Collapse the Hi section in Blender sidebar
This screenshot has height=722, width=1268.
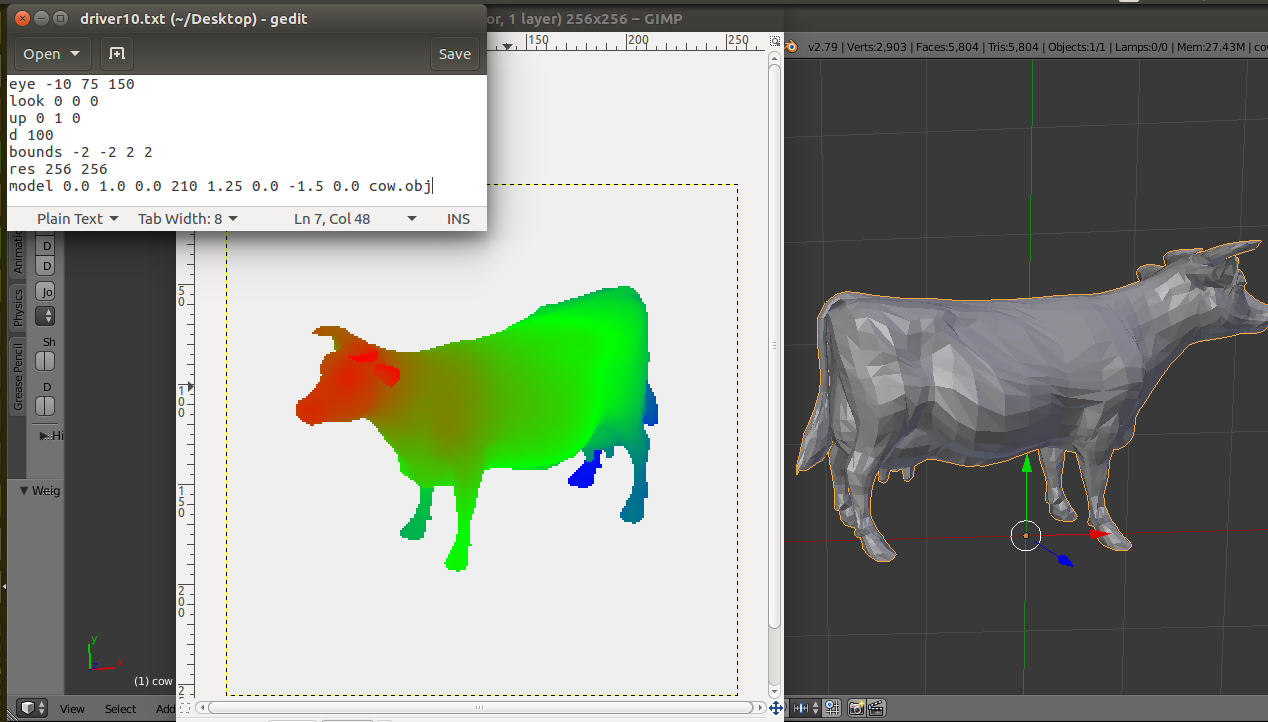tap(48, 435)
